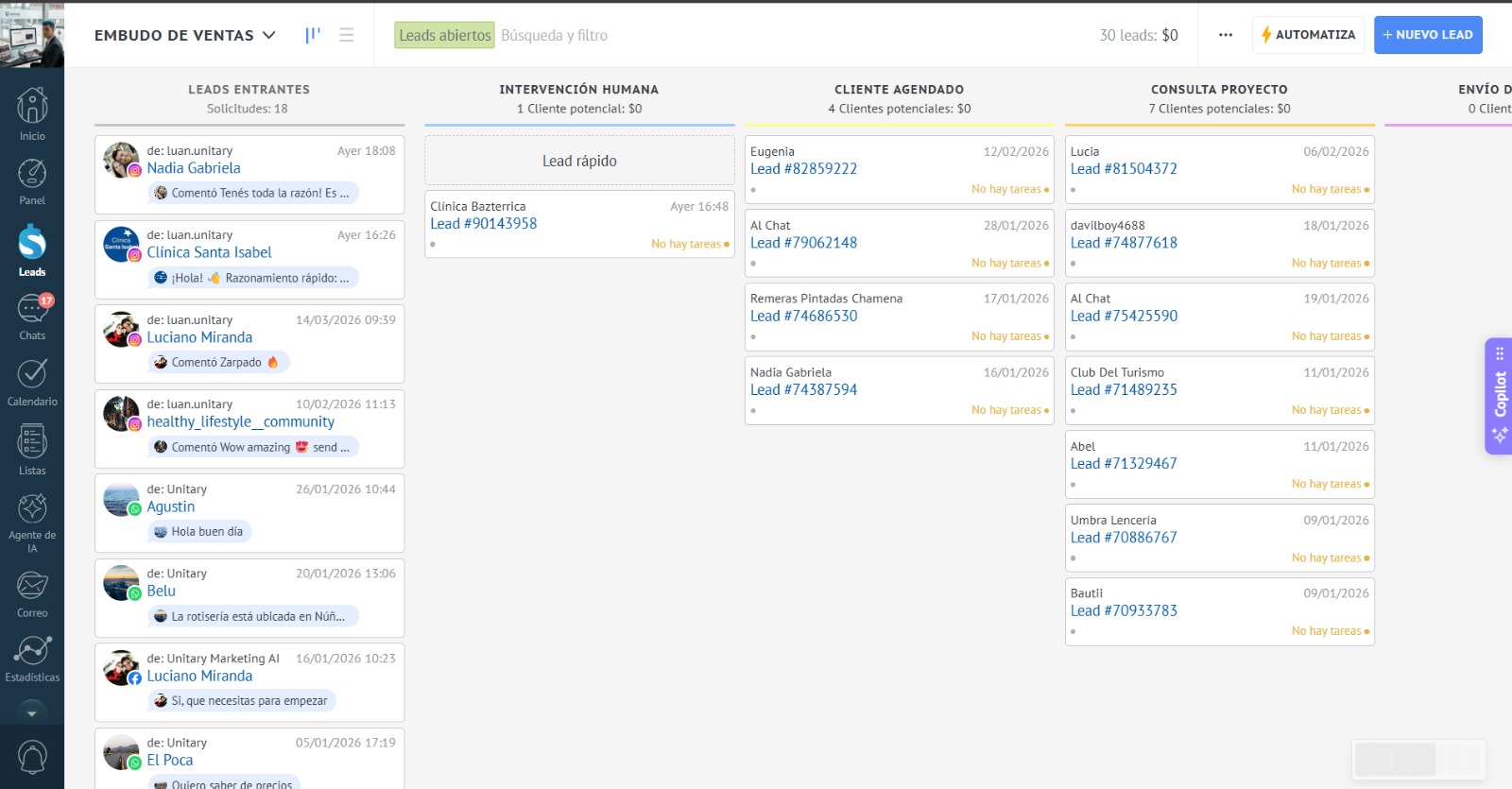Open Belu WhatsApp lead

coord(161,591)
